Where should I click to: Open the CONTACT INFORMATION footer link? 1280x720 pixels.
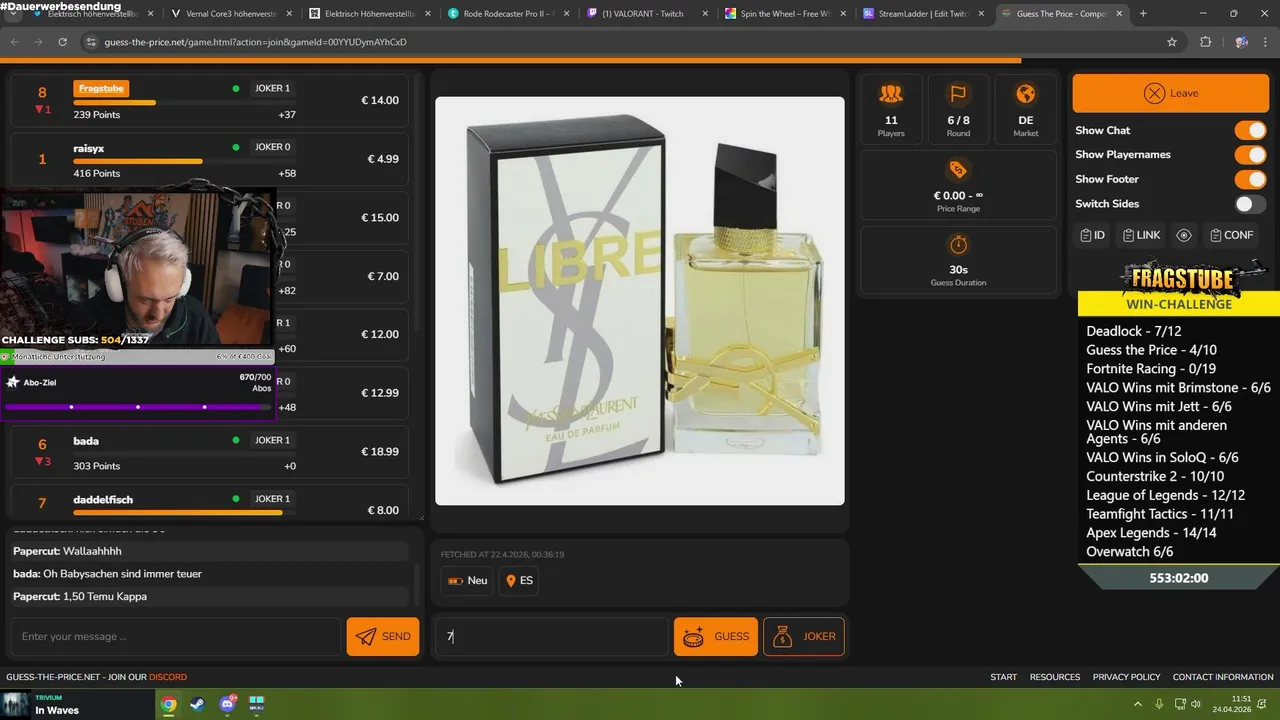coord(1223,677)
